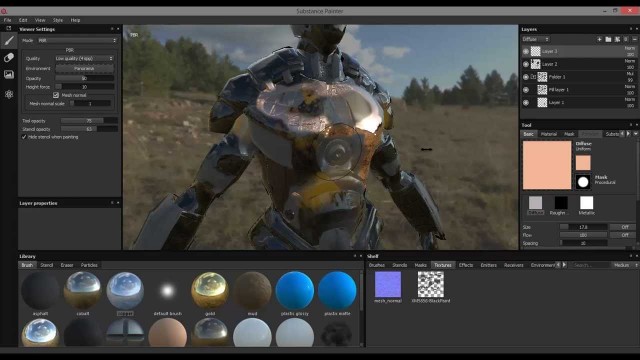The image size is (640, 360).
Task: Open the File menu
Action: click(x=7, y=20)
